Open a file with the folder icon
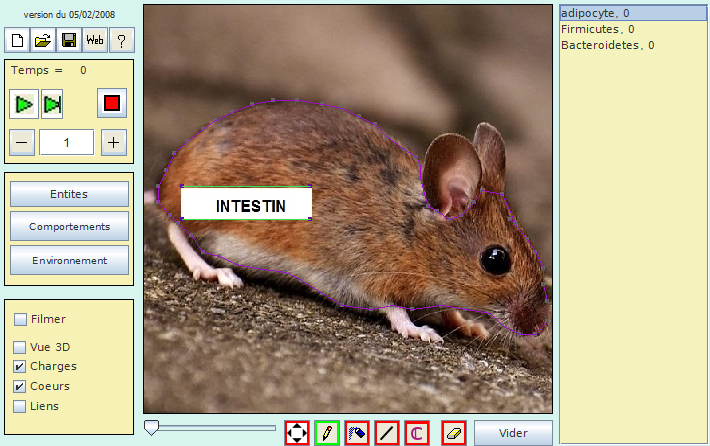710x446 pixels. coord(43,40)
